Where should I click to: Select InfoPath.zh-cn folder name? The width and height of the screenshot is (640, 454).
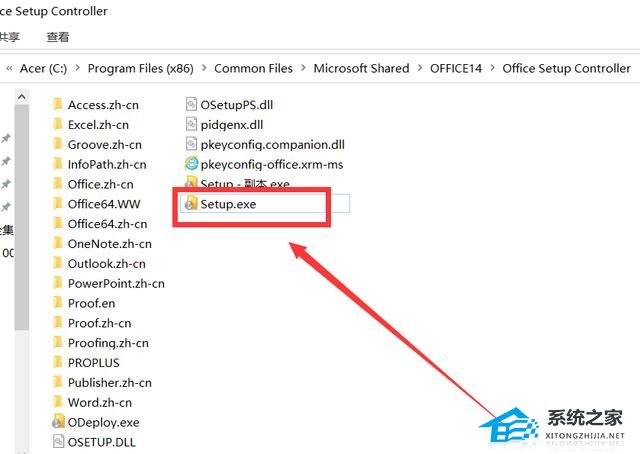(107, 165)
